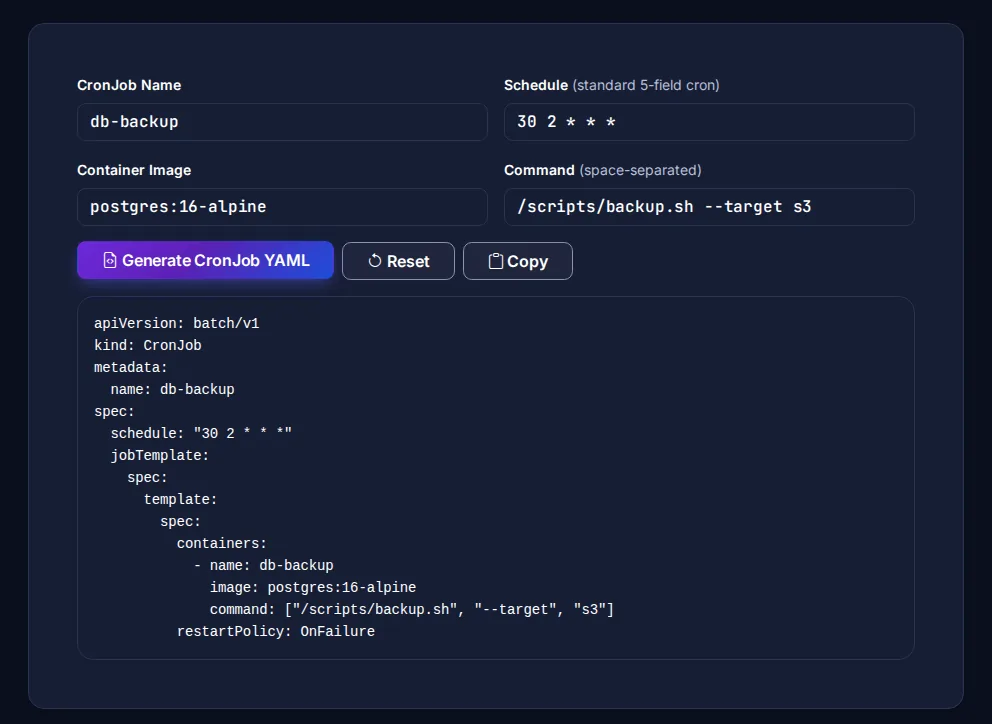Click the 'jobTemplate:' line

159,456
